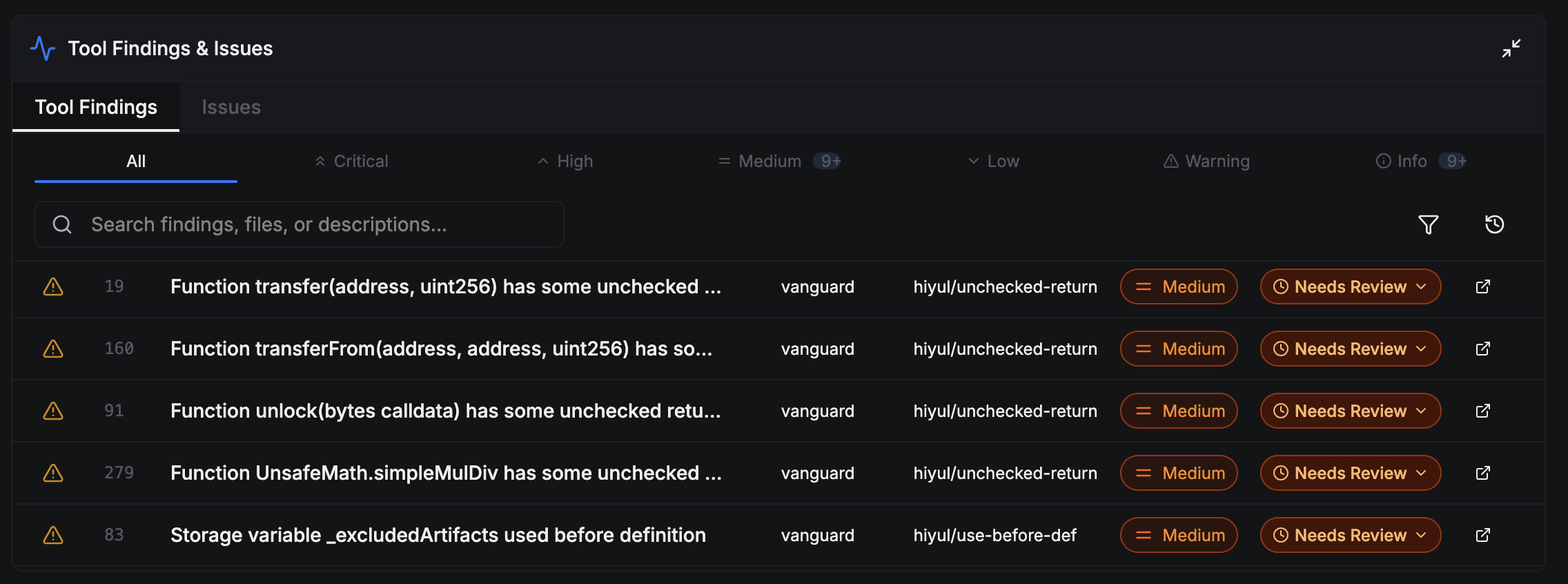
Task: Select the Tool Findings tab
Action: (95, 107)
